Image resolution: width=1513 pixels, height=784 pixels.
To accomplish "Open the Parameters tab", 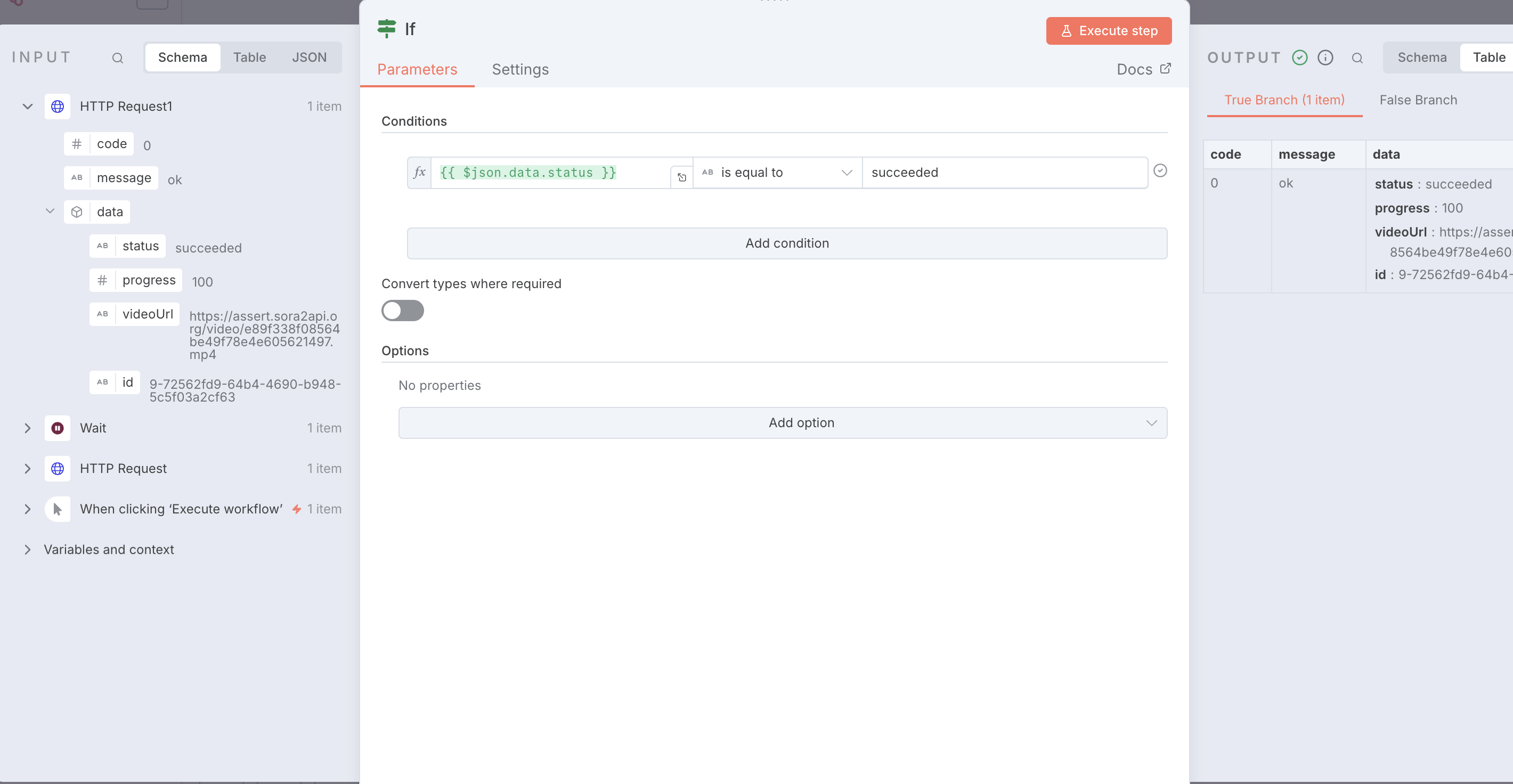I will pyautogui.click(x=417, y=69).
